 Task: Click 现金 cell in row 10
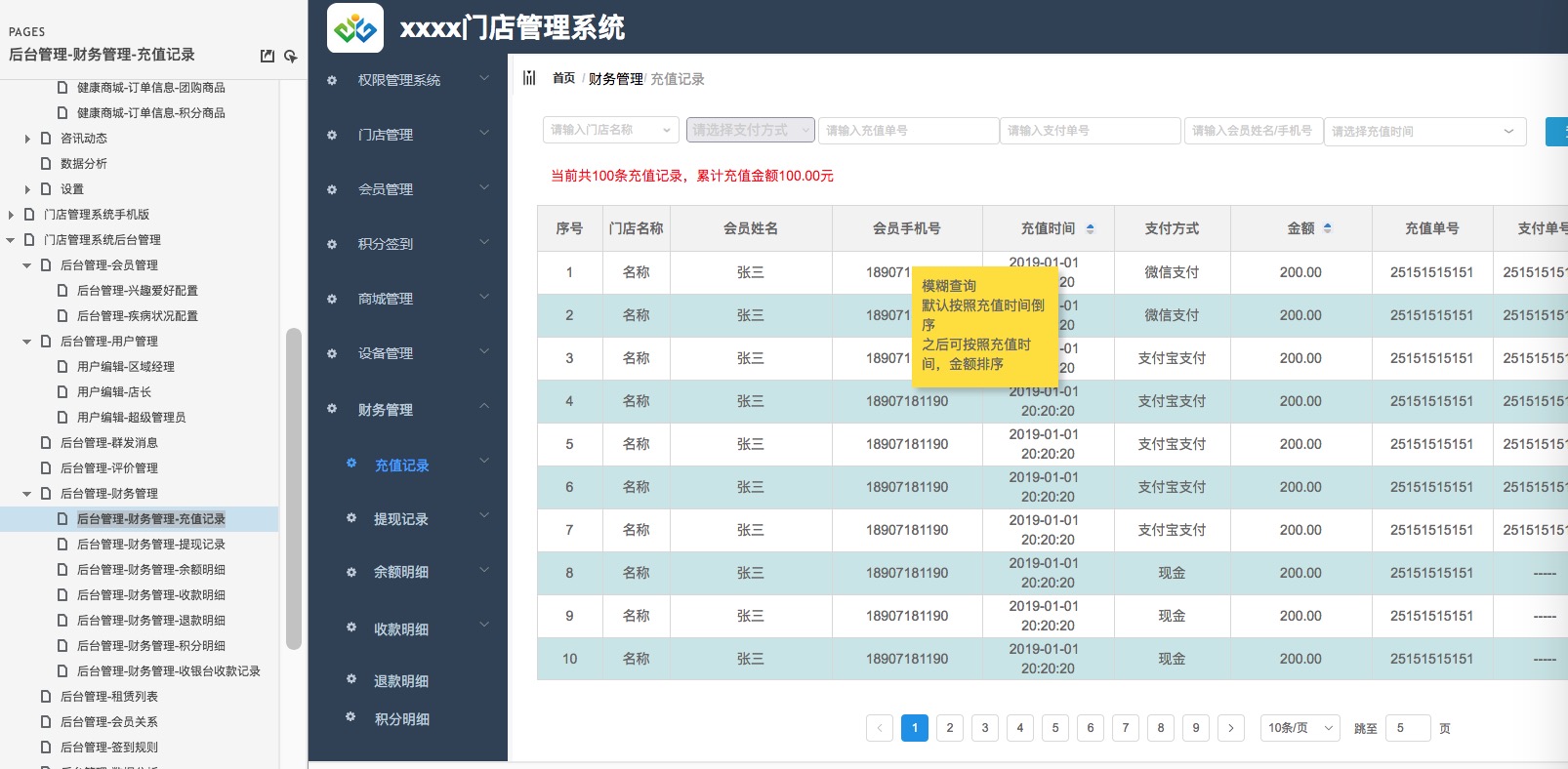1172,659
